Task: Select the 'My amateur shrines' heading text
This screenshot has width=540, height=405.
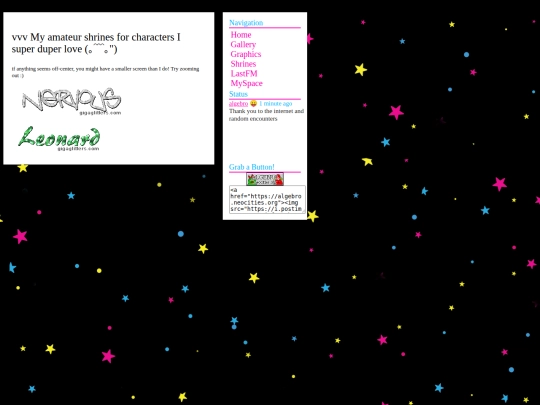Action: coord(96,43)
